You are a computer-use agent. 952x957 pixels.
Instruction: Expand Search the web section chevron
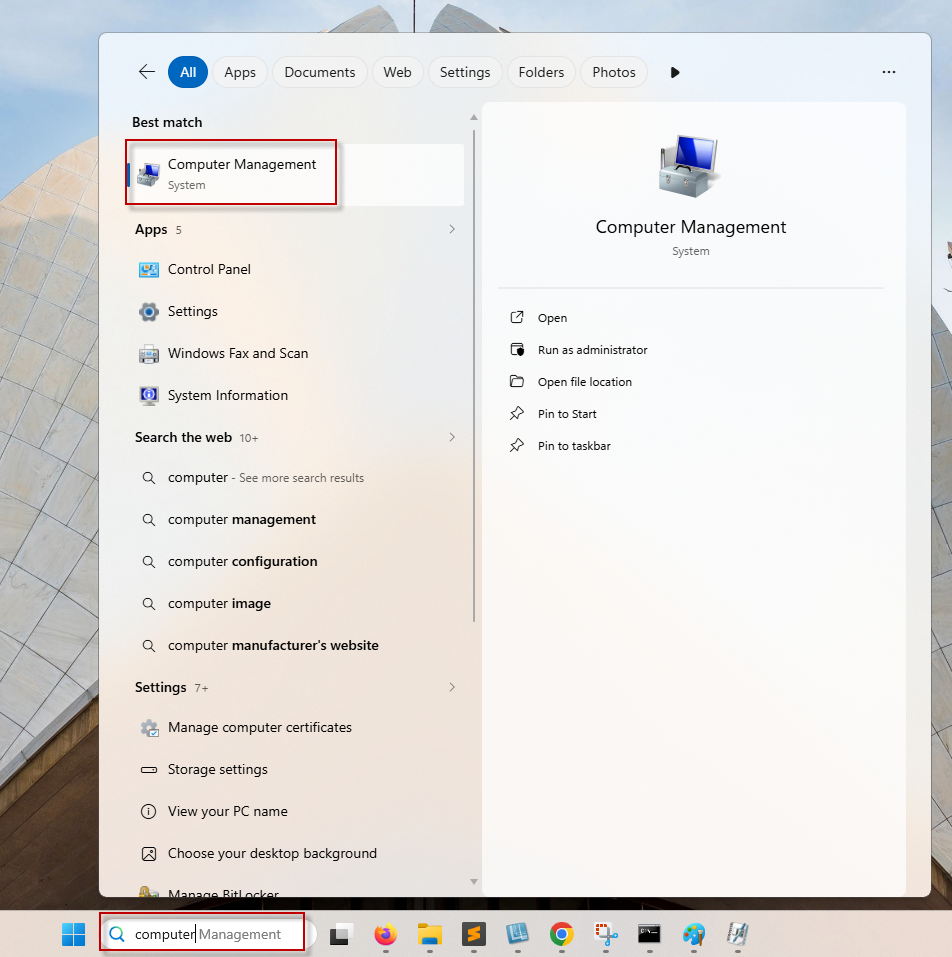[452, 437]
